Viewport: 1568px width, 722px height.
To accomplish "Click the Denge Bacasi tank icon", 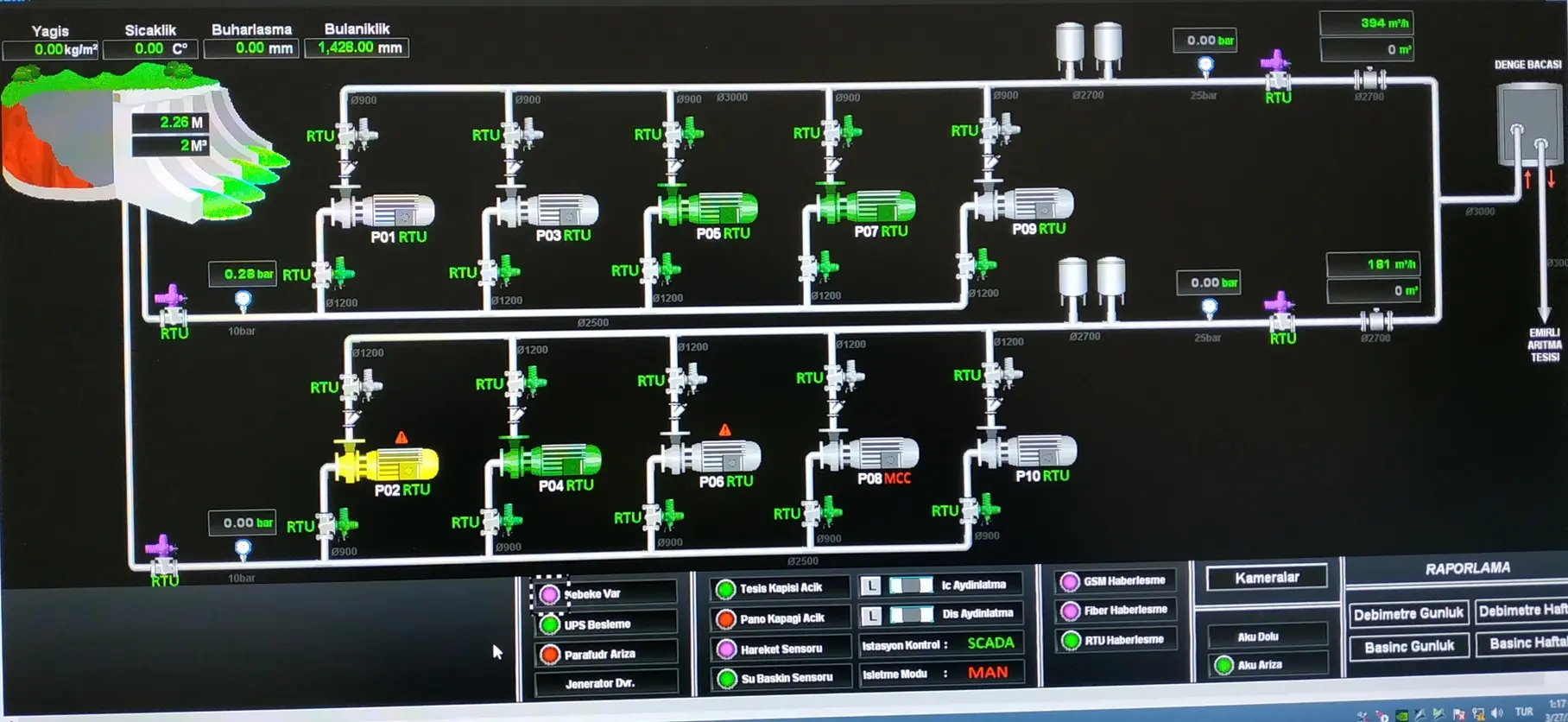I will pyautogui.click(x=1527, y=123).
